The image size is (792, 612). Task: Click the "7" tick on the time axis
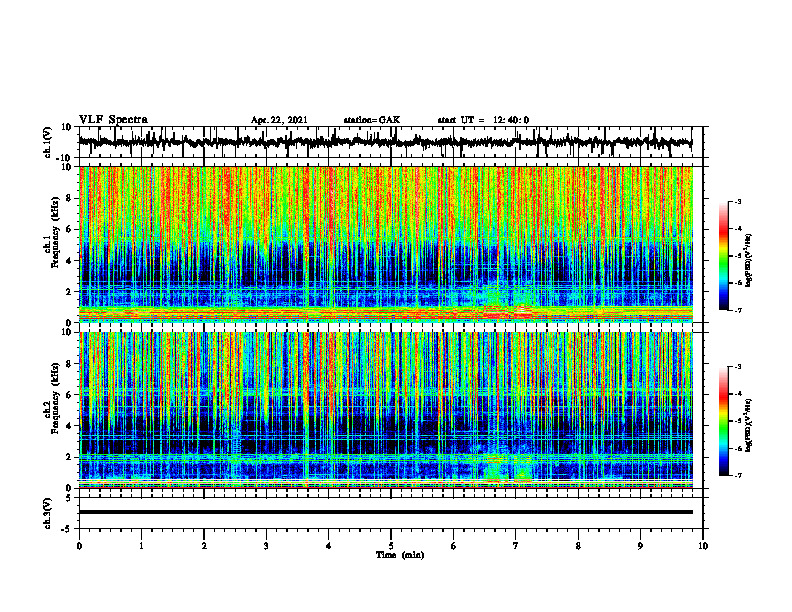[516, 546]
